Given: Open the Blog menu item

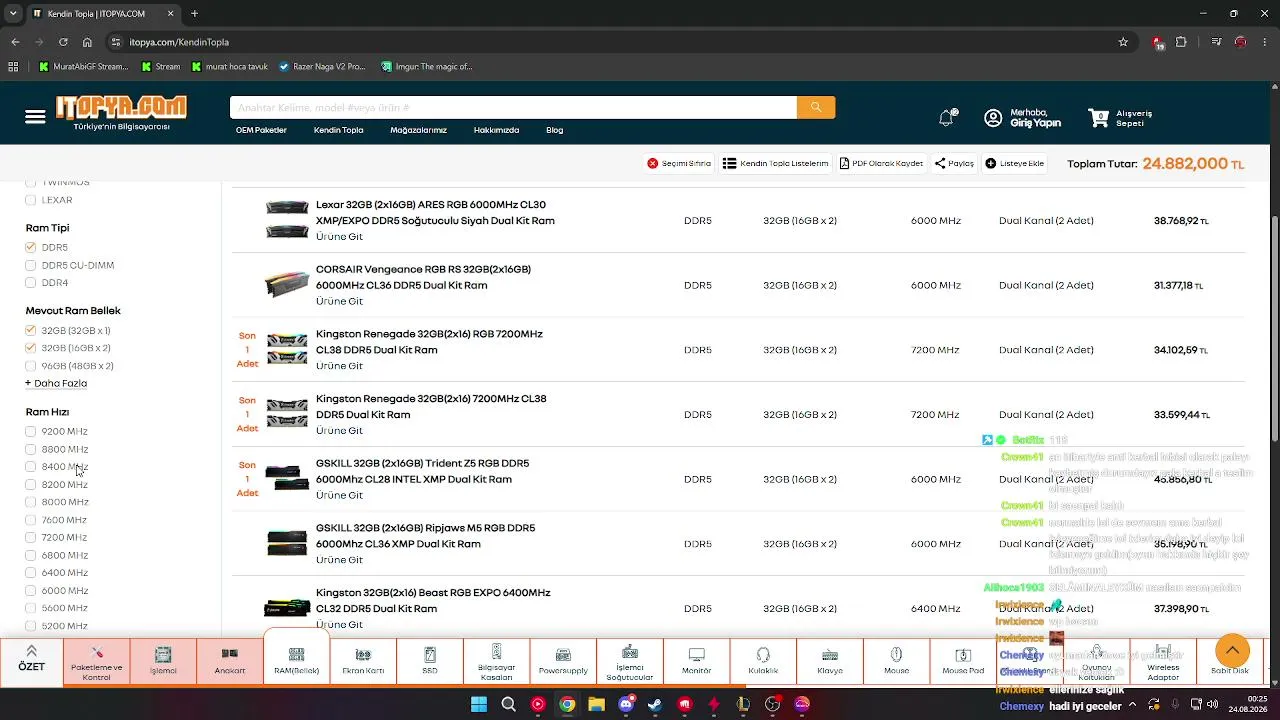Looking at the screenshot, I should click(554, 130).
